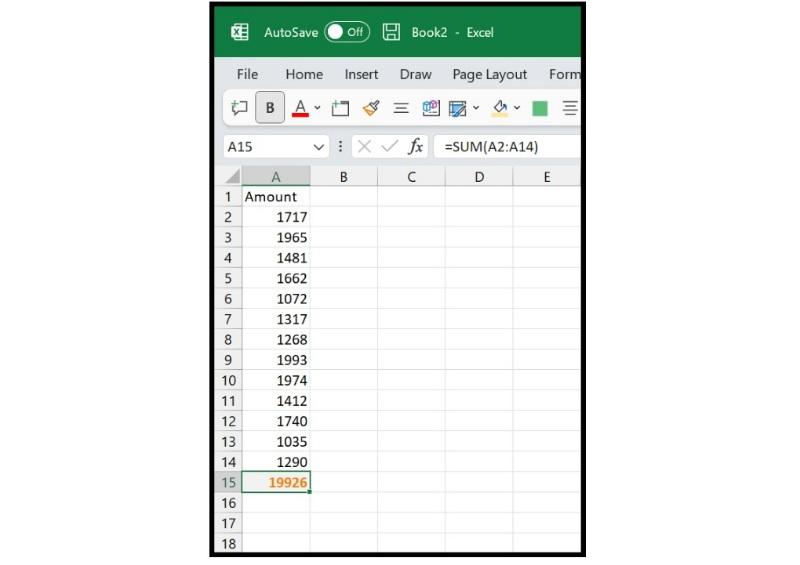The image size is (800, 565).
Task: Switch to the Insert tab
Action: tap(361, 75)
